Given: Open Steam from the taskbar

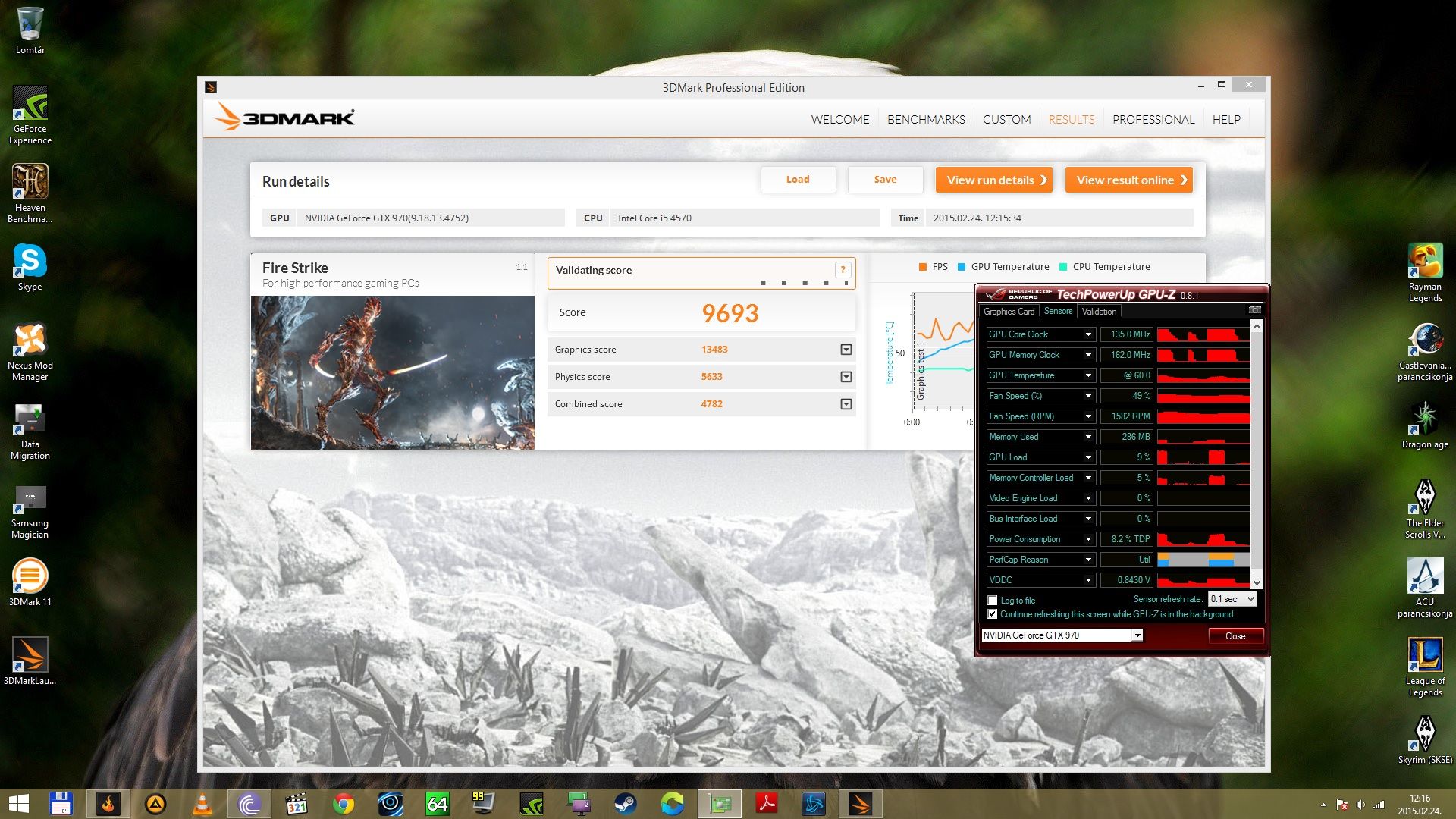Looking at the screenshot, I should tap(626, 804).
